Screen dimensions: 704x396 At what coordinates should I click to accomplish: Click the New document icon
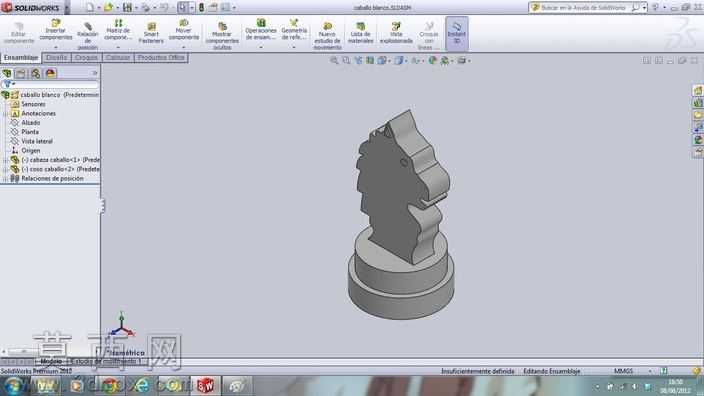tap(90, 8)
